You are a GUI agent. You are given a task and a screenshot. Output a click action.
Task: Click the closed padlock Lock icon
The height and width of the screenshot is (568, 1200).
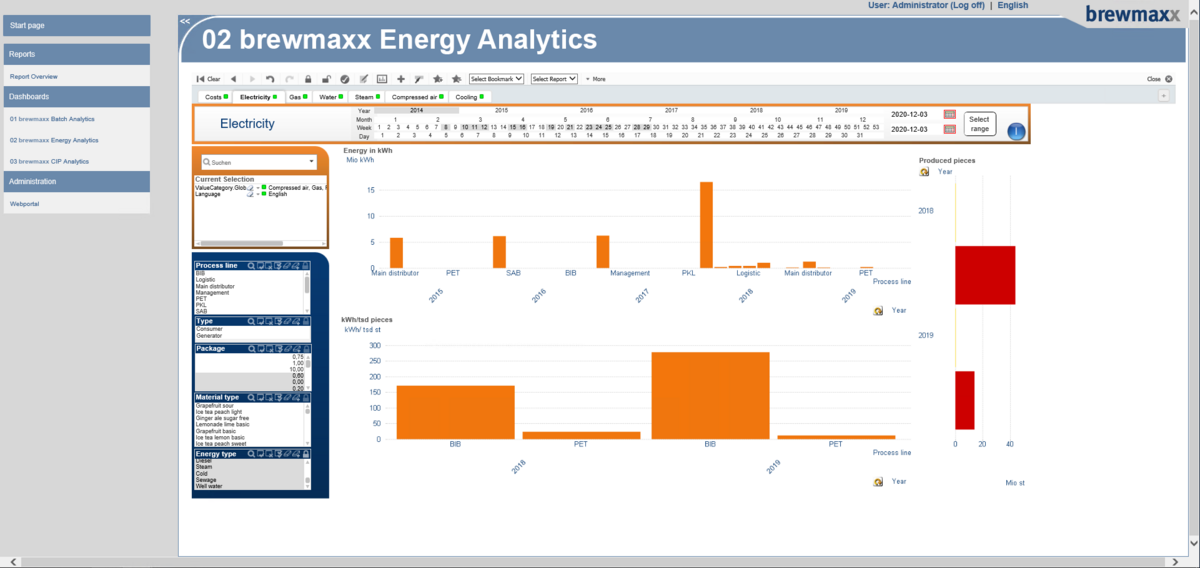308,79
